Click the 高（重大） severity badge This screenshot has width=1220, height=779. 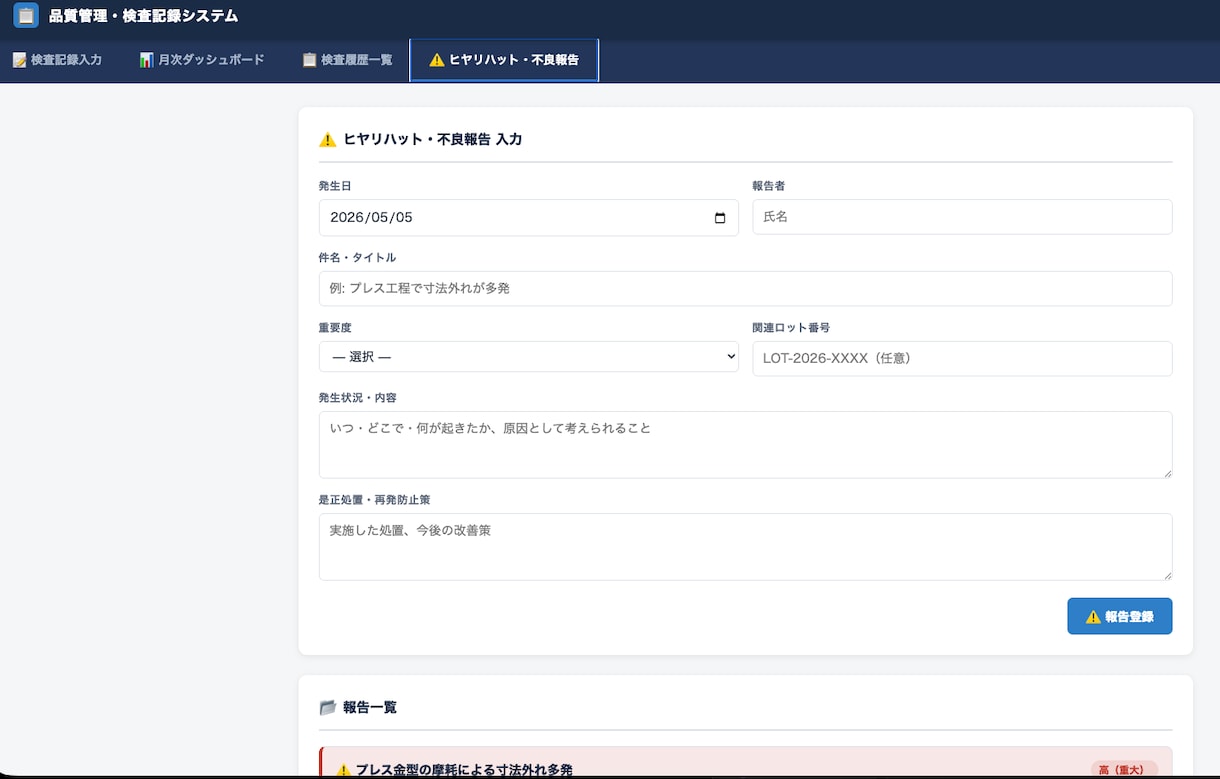(x=1124, y=770)
